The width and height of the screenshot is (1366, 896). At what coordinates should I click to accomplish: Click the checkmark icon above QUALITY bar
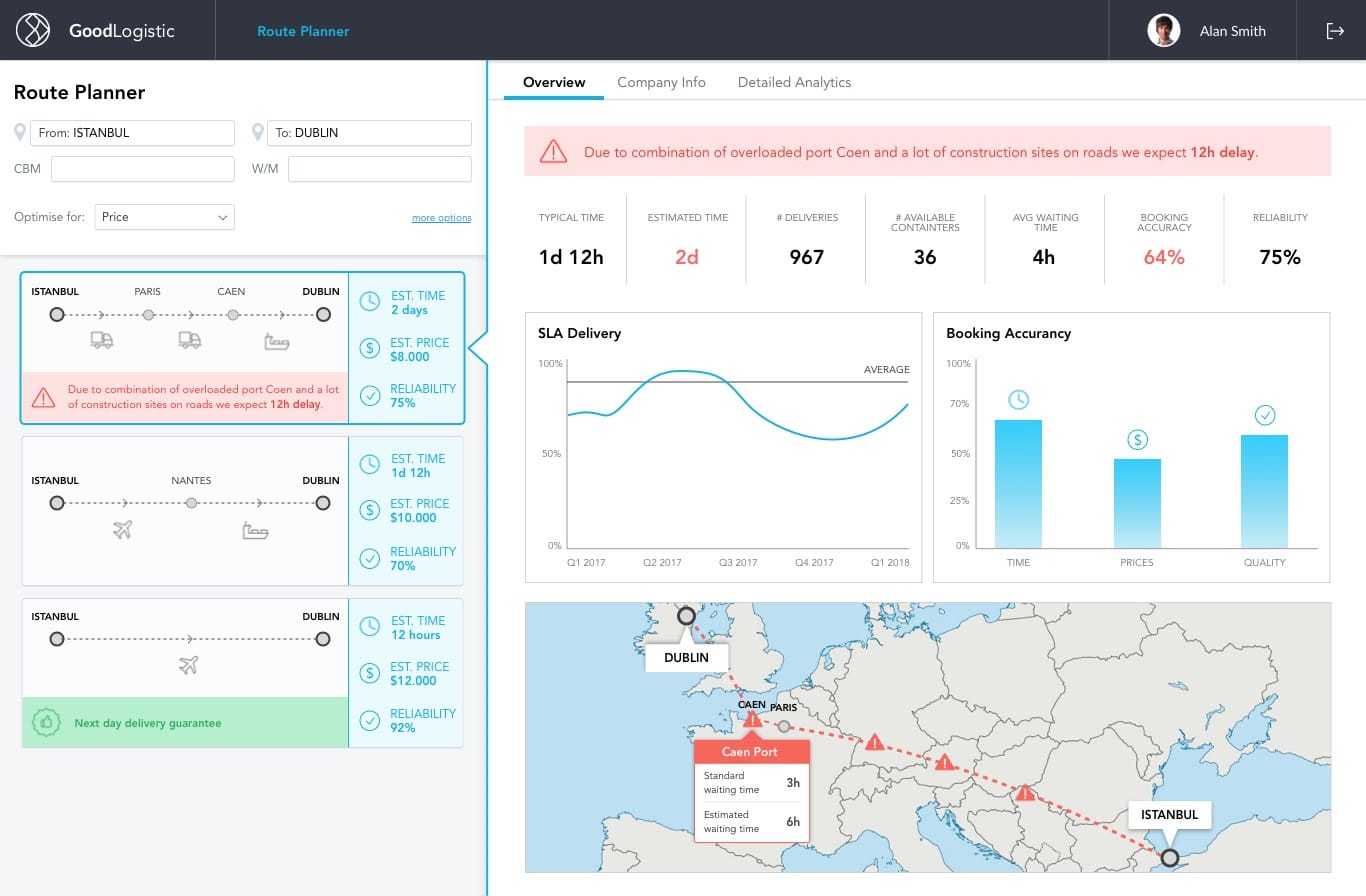pos(1264,415)
